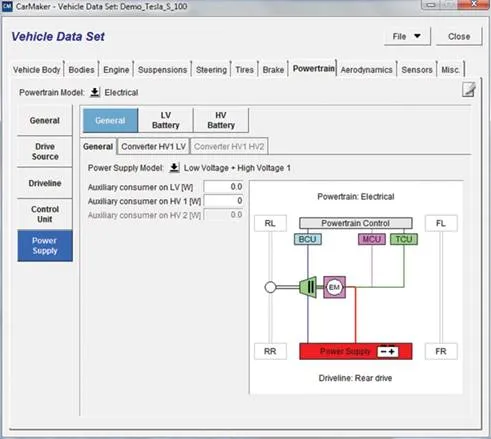Click the FR wheel box
Viewport: 491px width, 439px height.
[441, 351]
